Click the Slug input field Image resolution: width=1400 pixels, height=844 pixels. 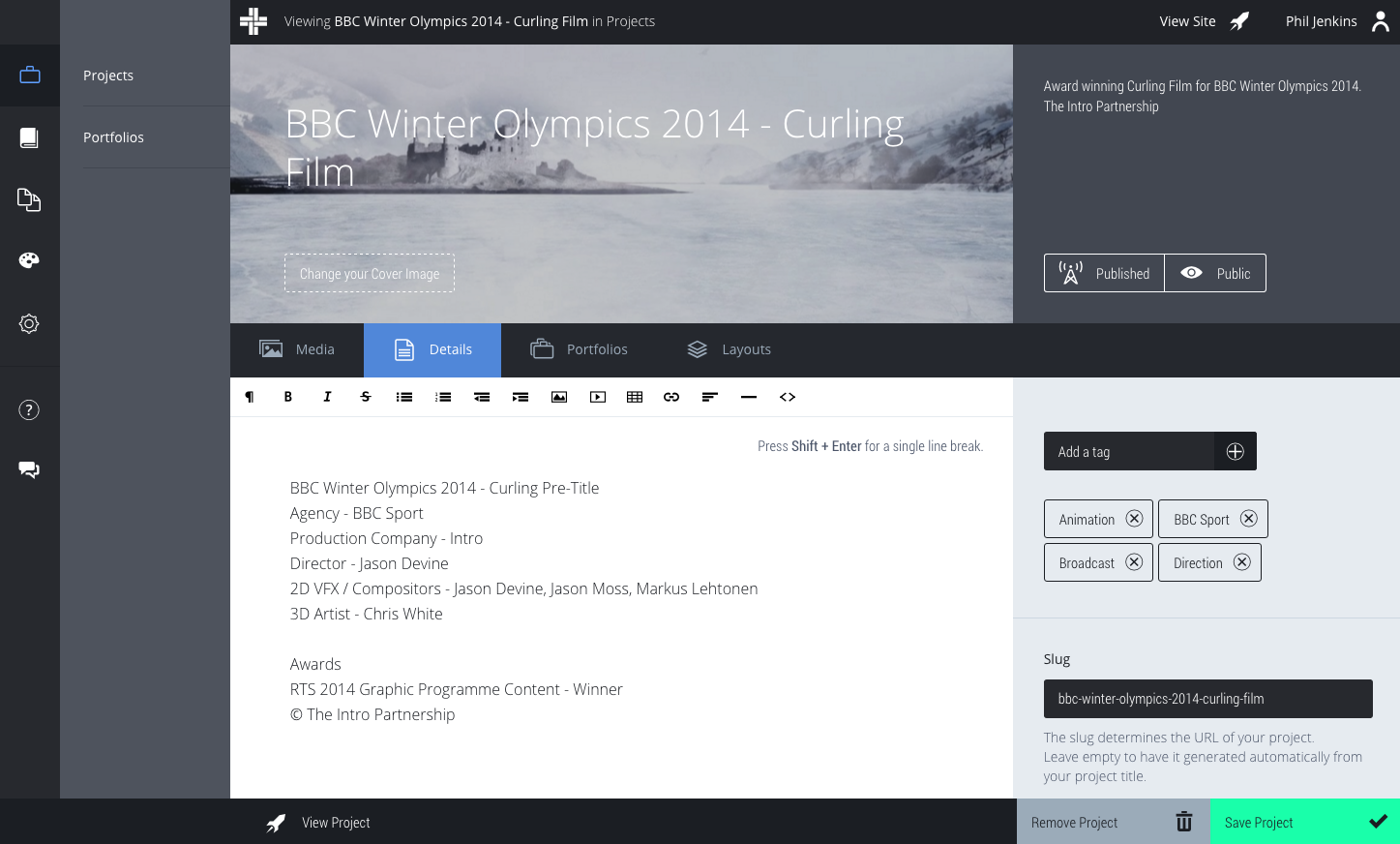click(x=1207, y=699)
